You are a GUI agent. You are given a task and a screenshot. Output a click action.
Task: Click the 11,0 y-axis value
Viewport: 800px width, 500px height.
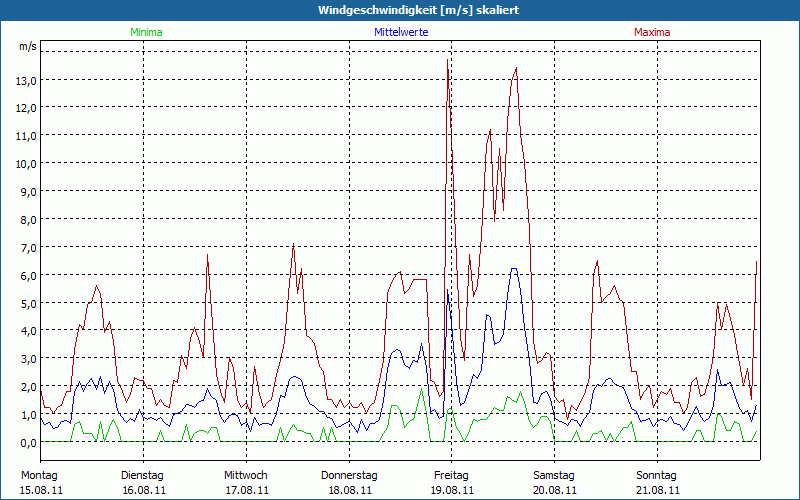coord(28,136)
